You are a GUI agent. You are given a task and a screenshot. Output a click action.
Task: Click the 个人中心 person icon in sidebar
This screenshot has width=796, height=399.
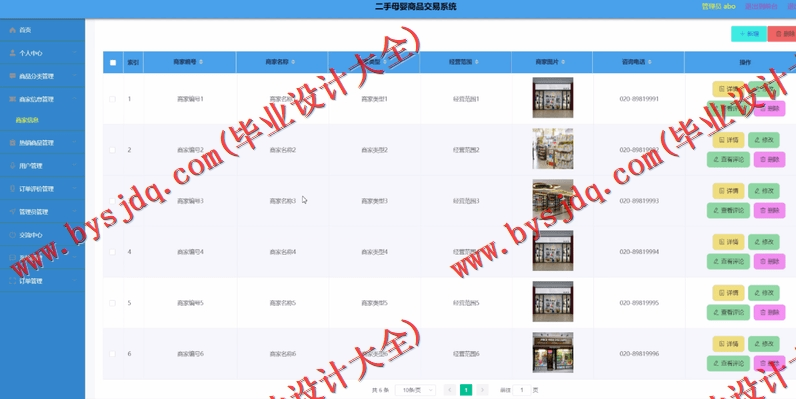(x=13, y=53)
